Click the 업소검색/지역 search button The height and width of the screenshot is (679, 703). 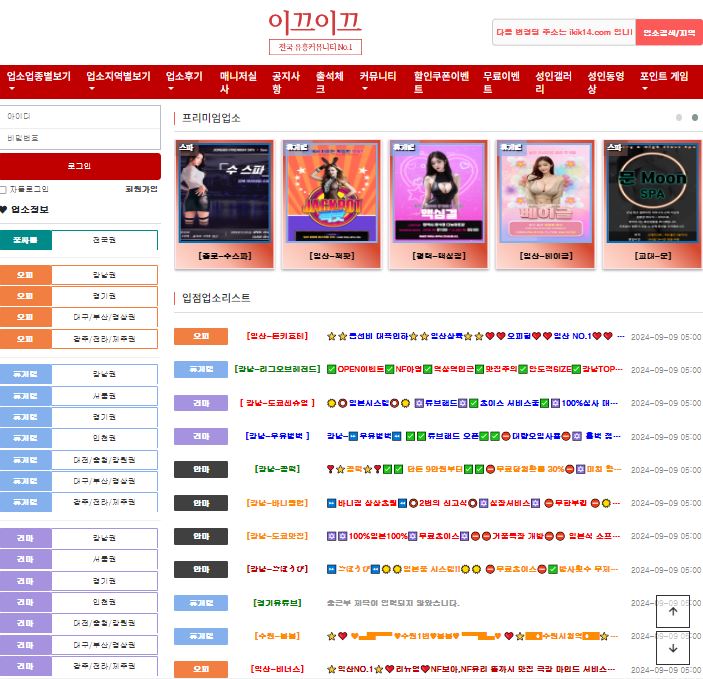pos(669,32)
